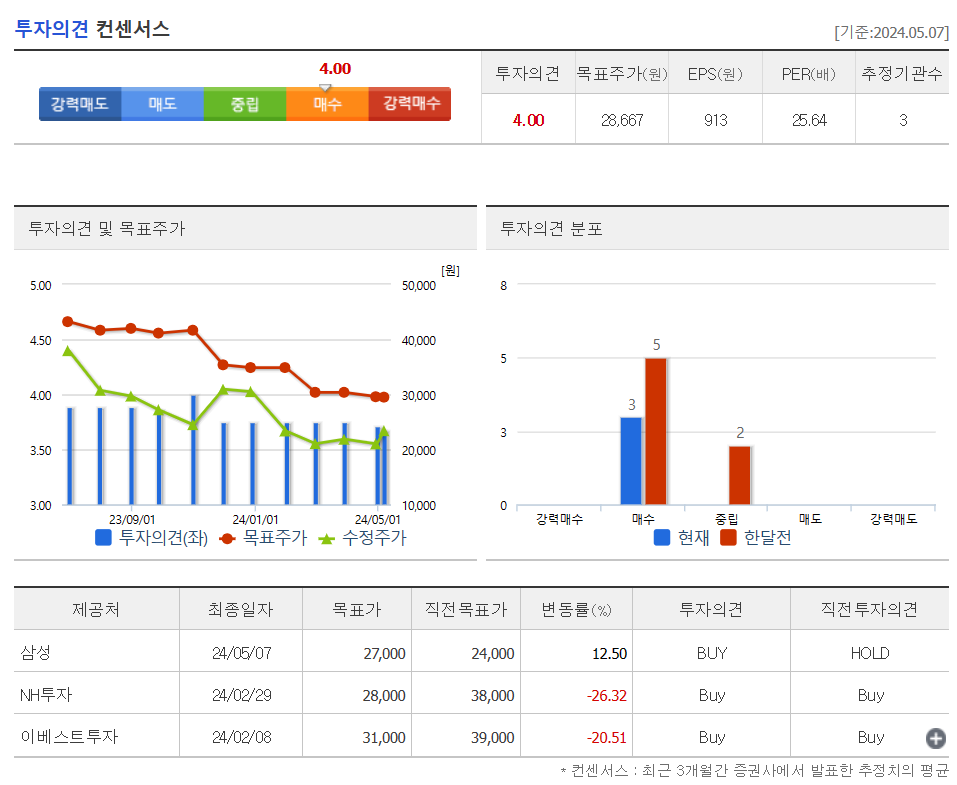The height and width of the screenshot is (785, 957).
Task: Click the BUY opinion in 삼성 row
Action: point(712,653)
